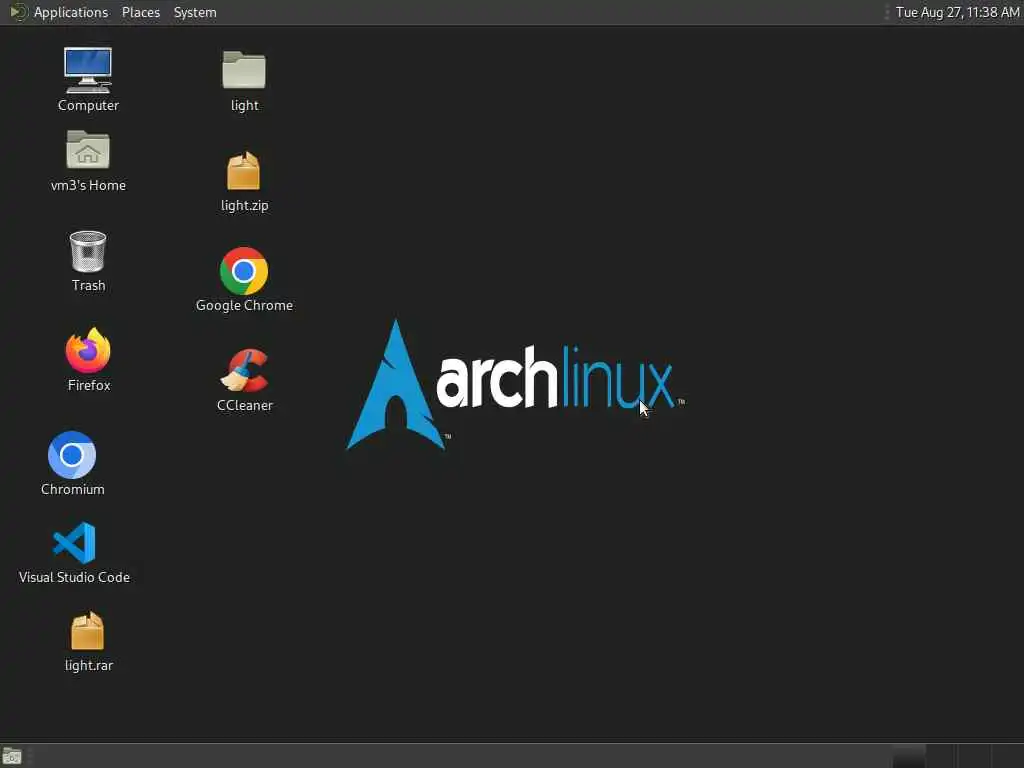The width and height of the screenshot is (1024, 768).
Task: Select the light.zip archive icon
Action: tap(244, 170)
